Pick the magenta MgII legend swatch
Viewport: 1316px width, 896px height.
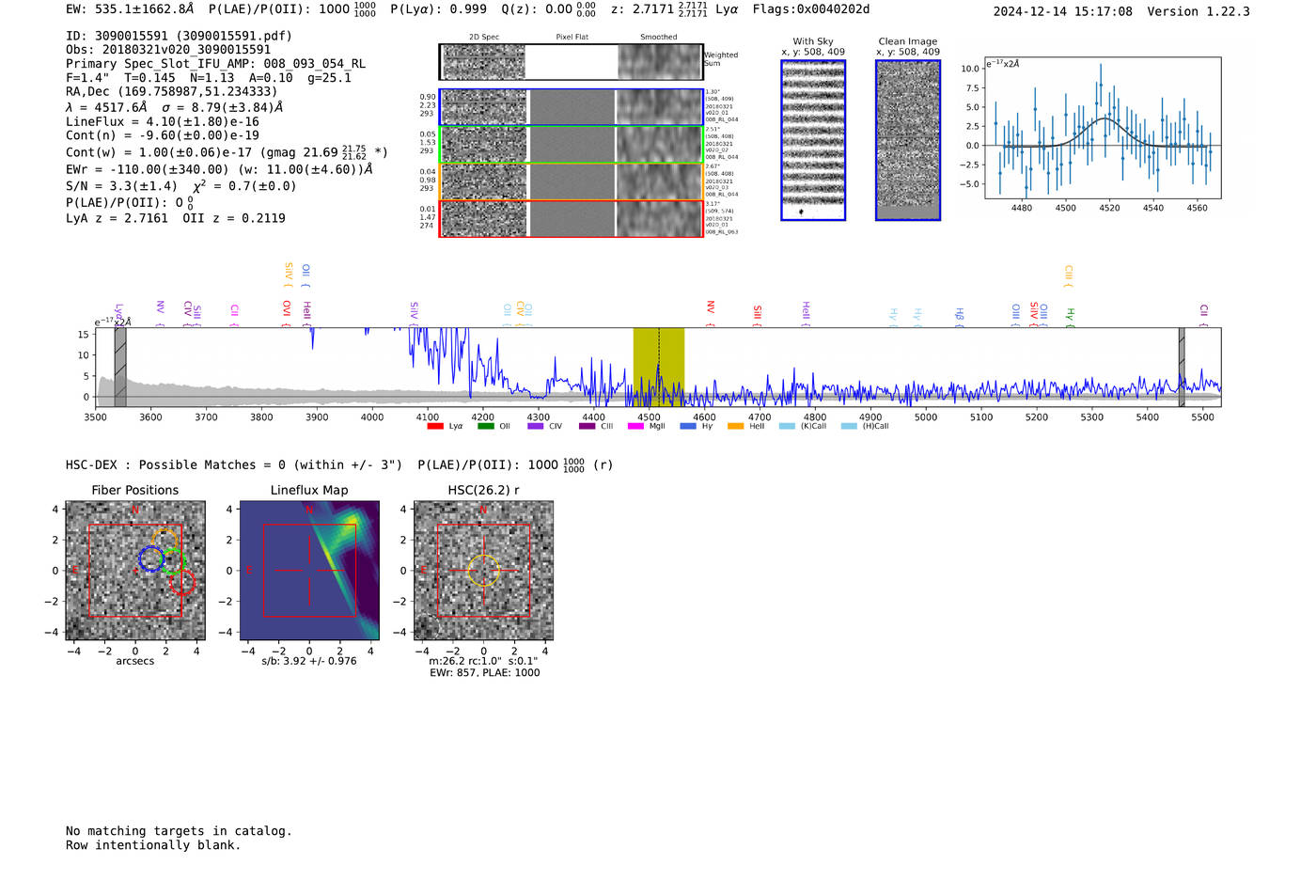click(x=636, y=427)
